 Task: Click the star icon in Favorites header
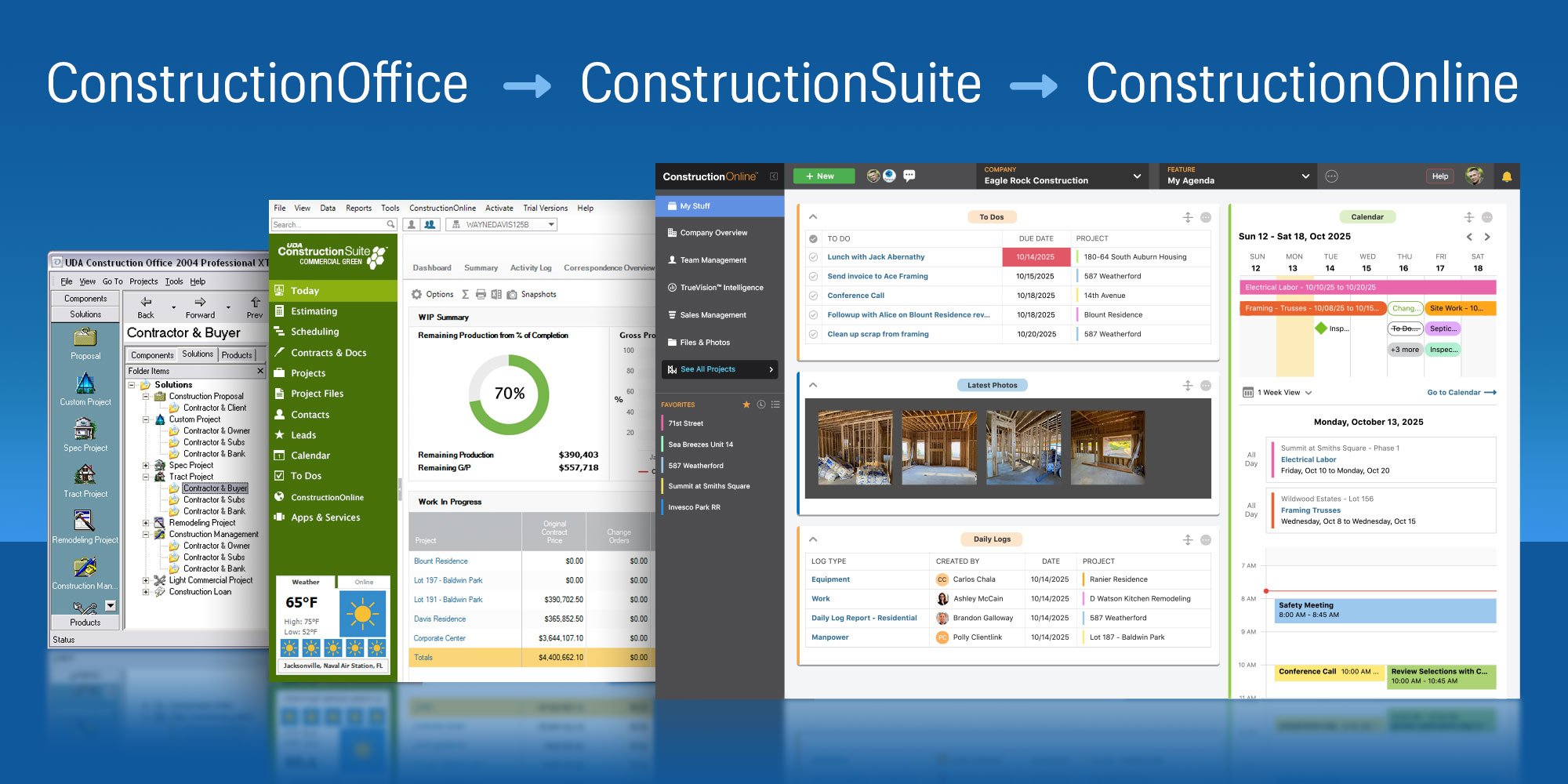point(746,405)
